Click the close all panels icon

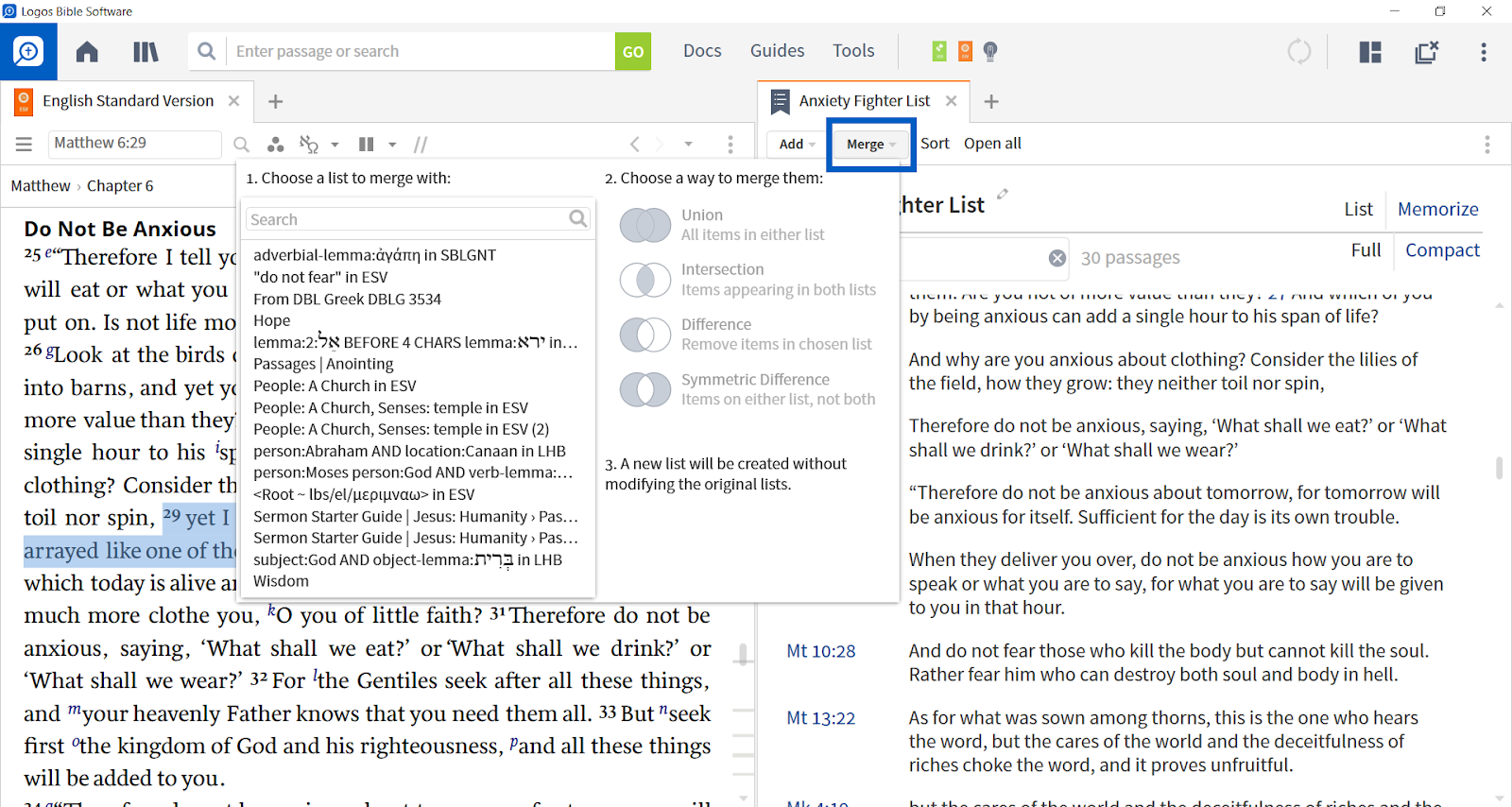(x=1427, y=52)
